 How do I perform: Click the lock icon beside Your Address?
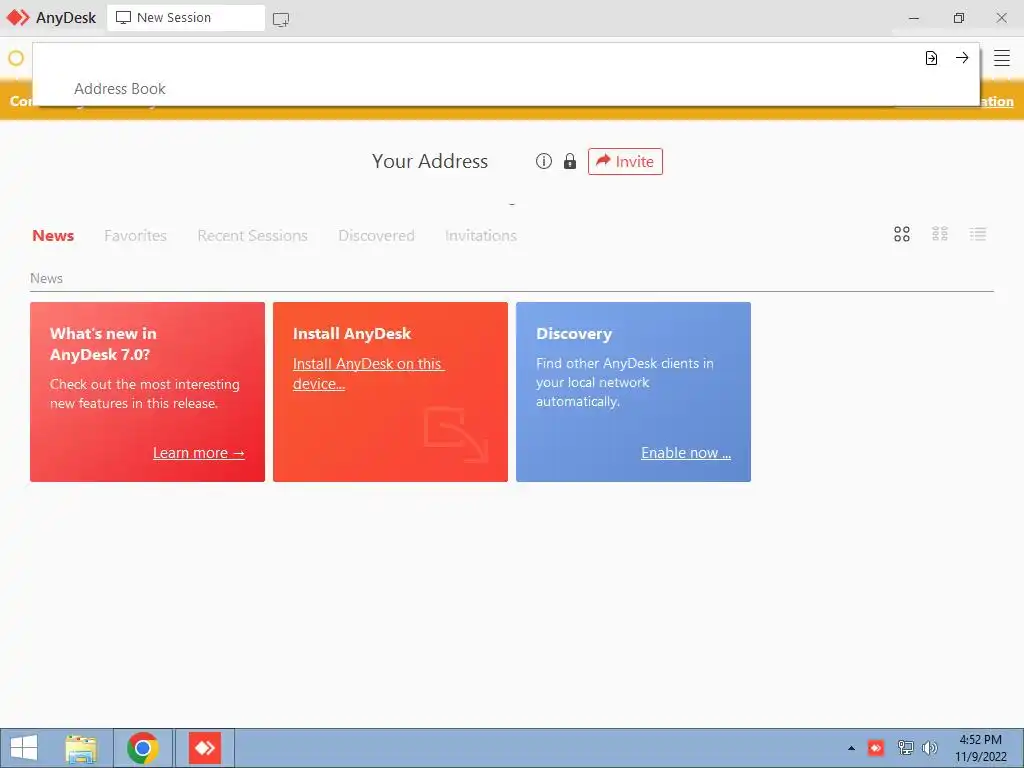[570, 161]
